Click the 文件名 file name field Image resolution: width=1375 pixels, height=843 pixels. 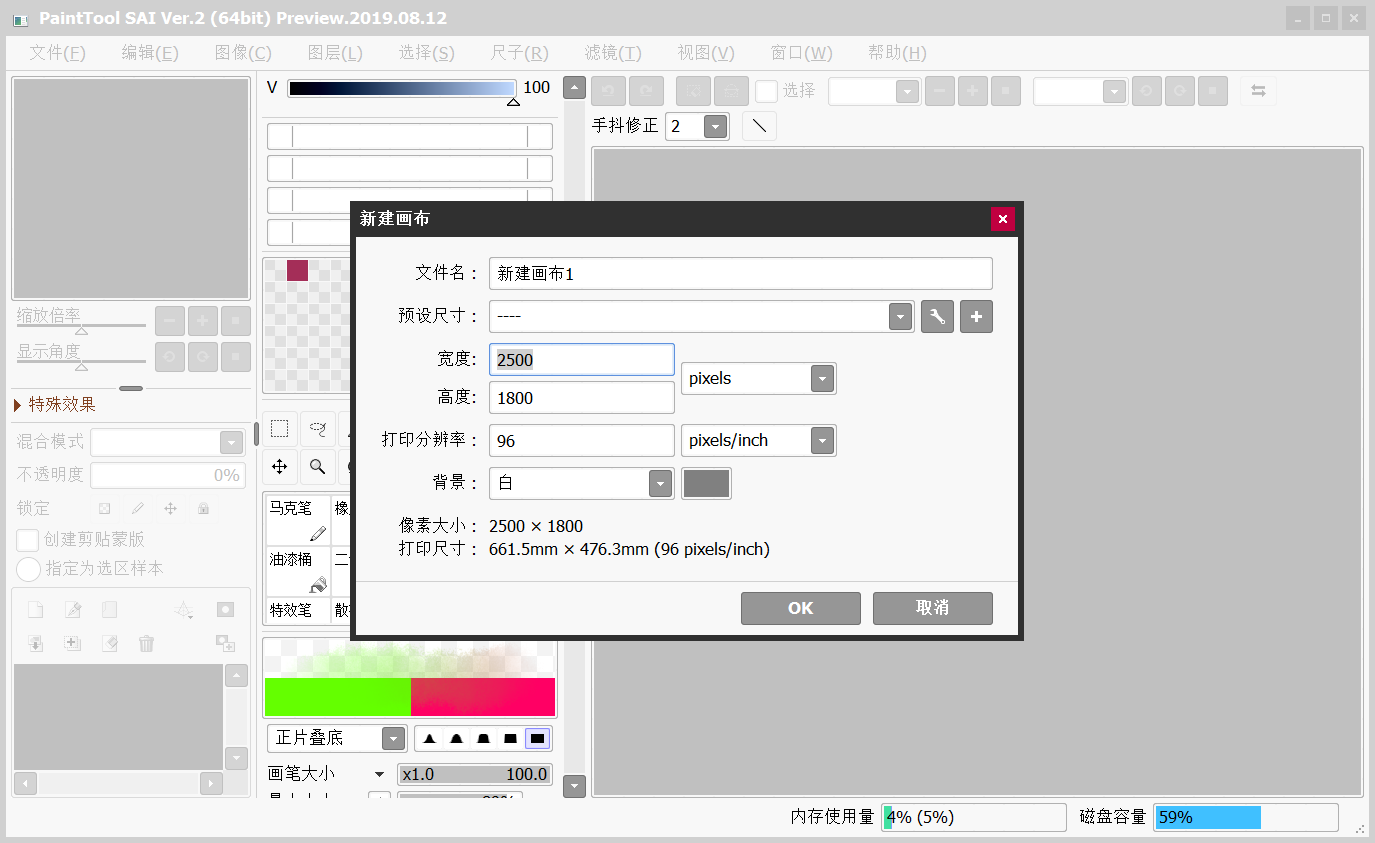(741, 273)
